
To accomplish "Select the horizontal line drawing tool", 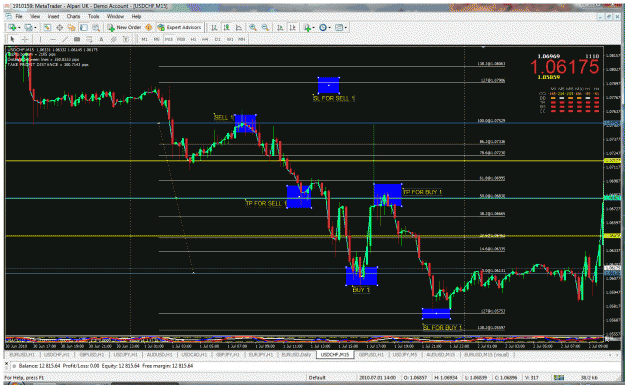I will 53,39.
